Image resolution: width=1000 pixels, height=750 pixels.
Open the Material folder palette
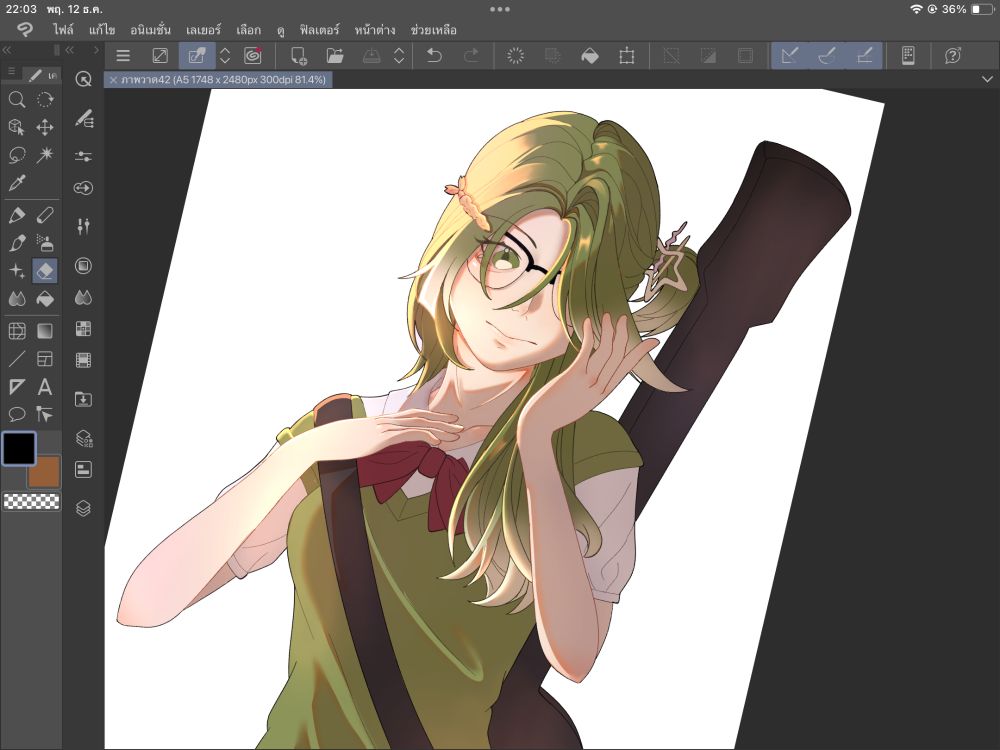[84, 400]
